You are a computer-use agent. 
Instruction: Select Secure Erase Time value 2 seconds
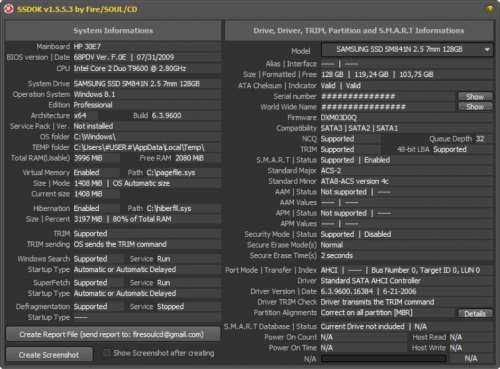tap(337, 256)
